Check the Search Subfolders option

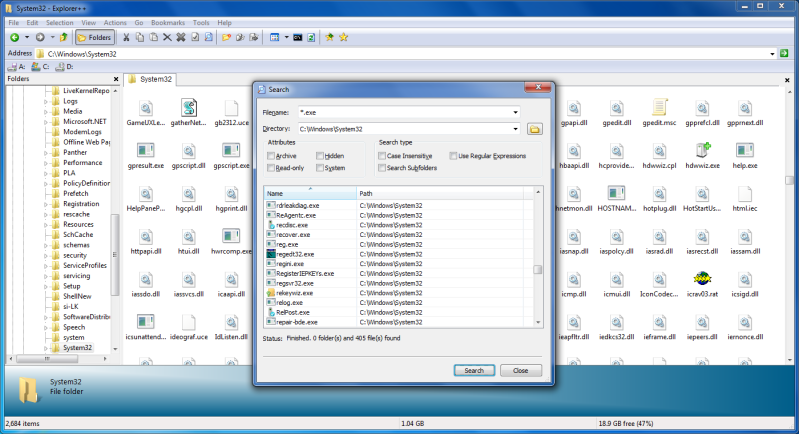coord(383,168)
